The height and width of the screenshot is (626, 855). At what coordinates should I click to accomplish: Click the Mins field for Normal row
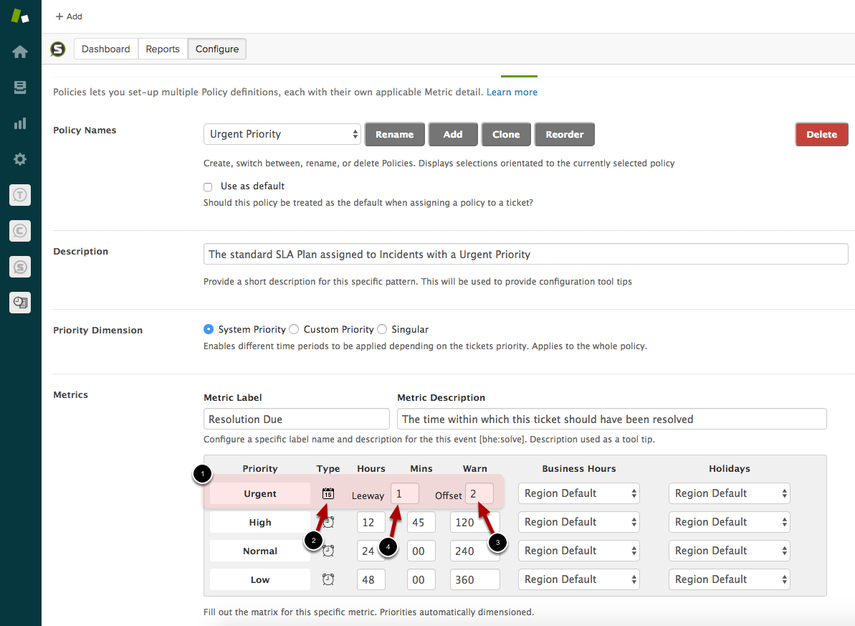[x=421, y=551]
